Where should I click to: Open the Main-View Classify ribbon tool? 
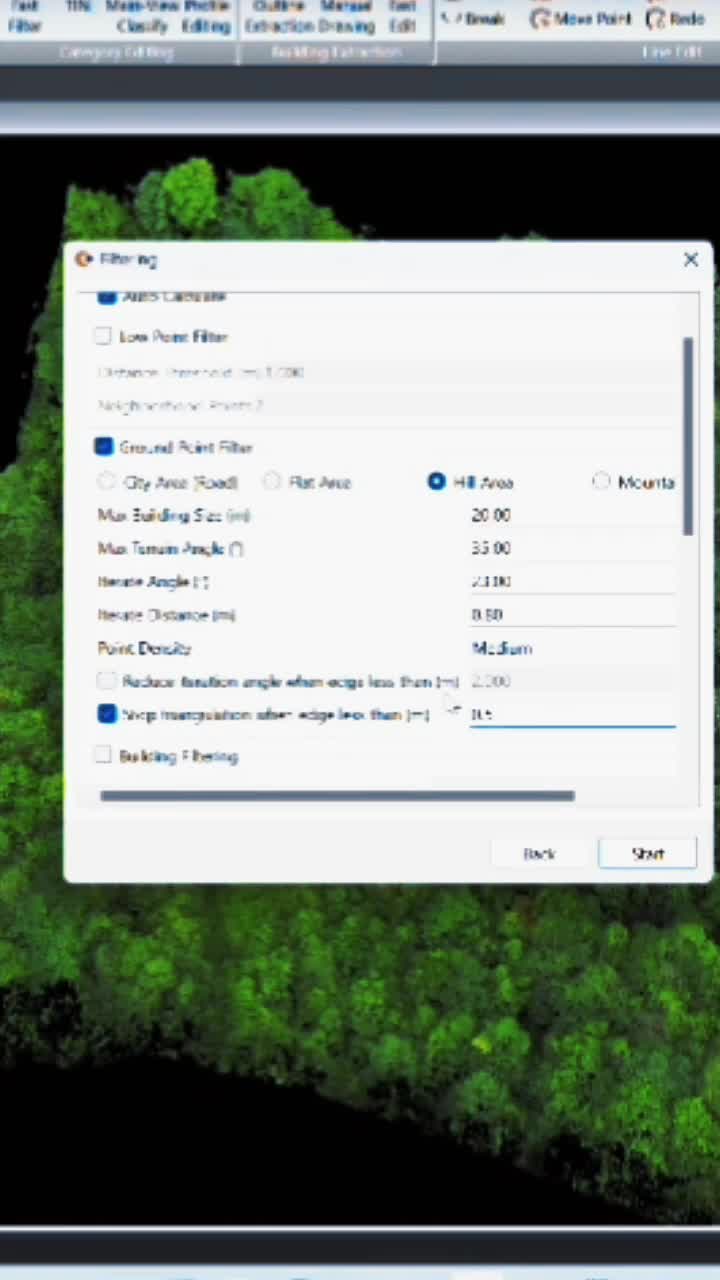141,16
